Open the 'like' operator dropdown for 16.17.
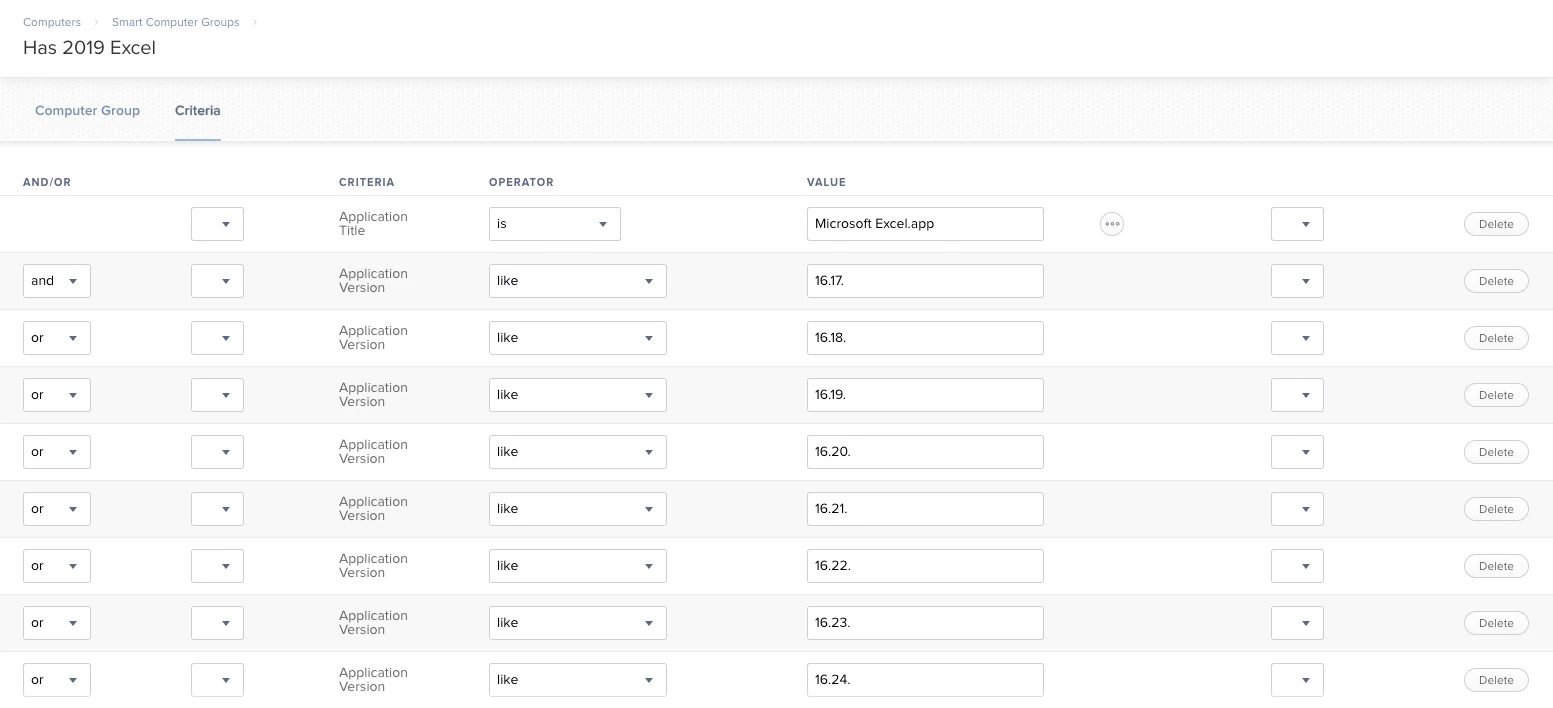 pos(578,281)
